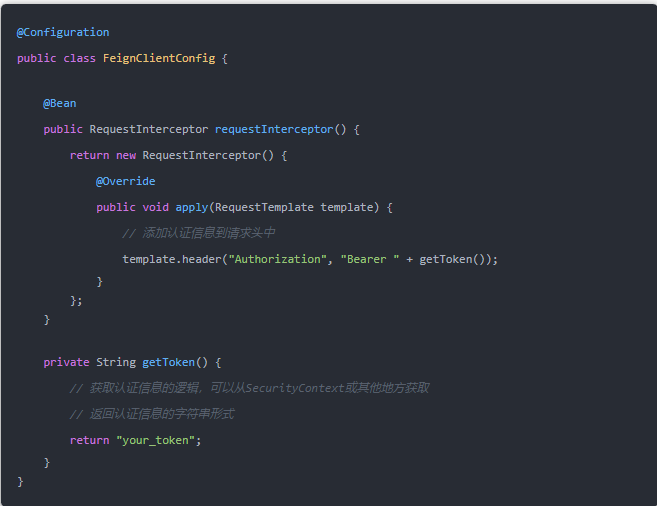Click the comment above template.header line
Image resolution: width=657 pixels, height=506 pixels.
tap(198, 233)
